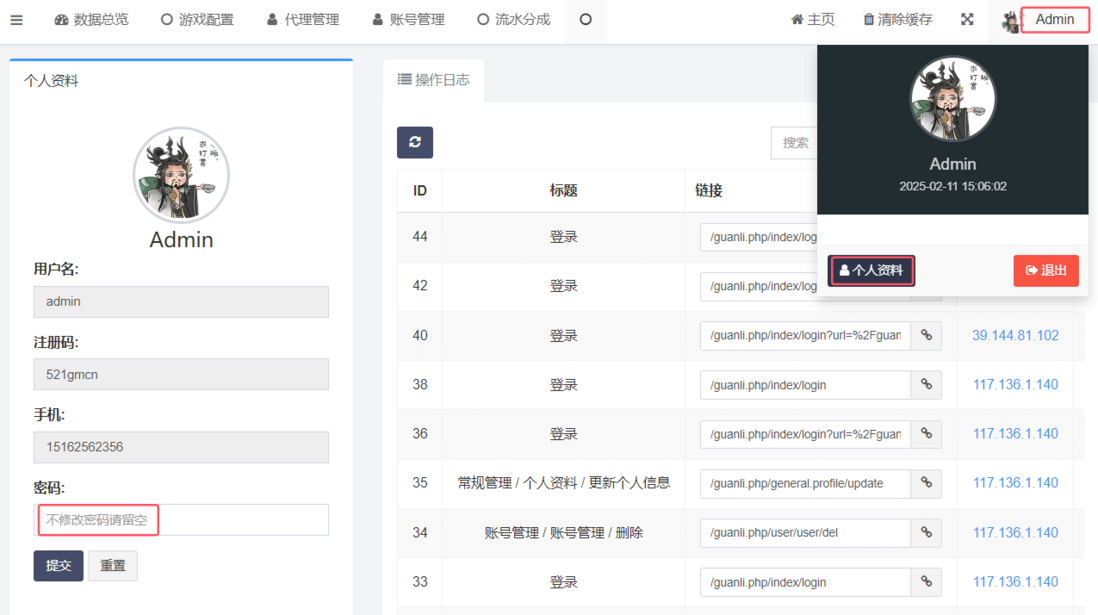The width and height of the screenshot is (1098, 615).
Task: Click the IP link 39.144.81.102
Action: point(1015,336)
